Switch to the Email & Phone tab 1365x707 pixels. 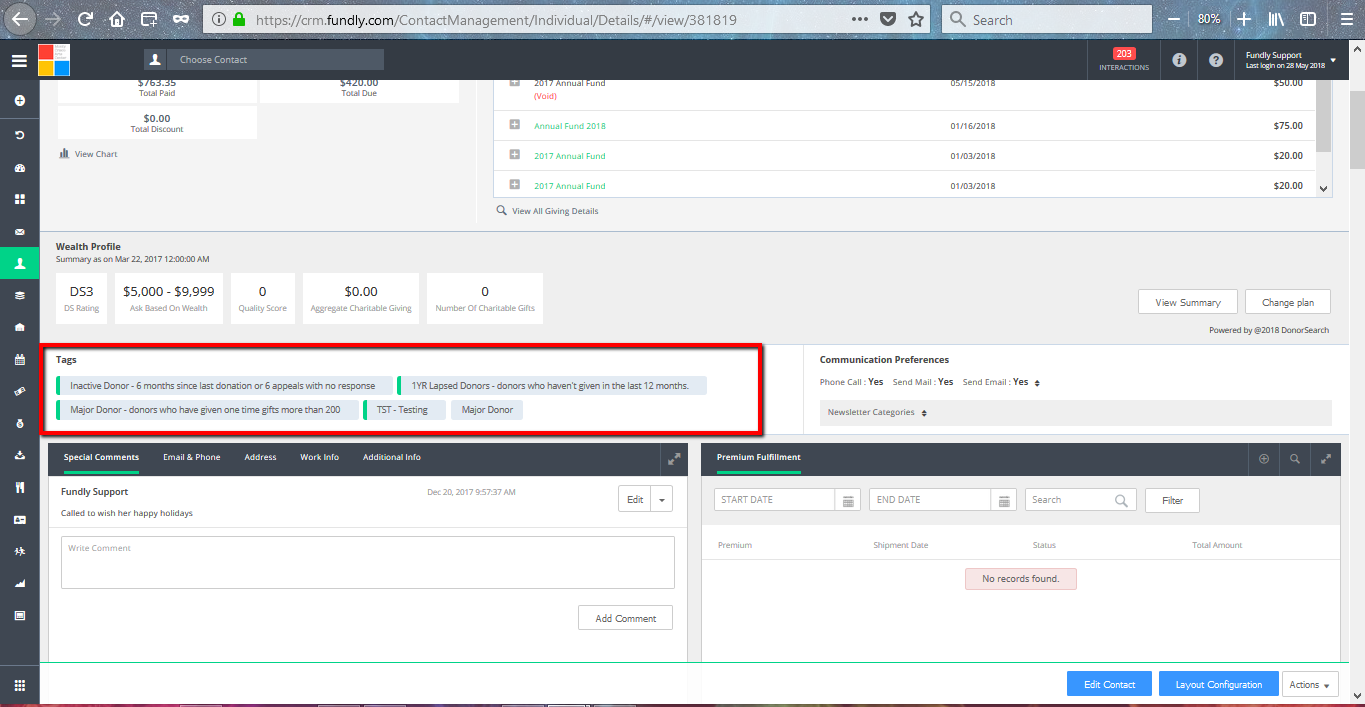192,457
